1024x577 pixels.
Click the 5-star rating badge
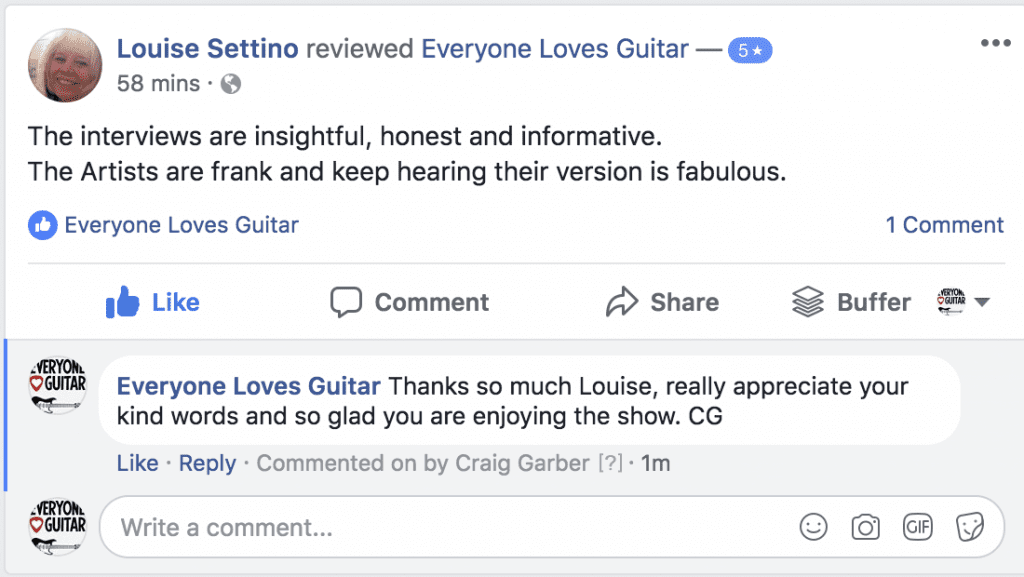click(x=749, y=49)
